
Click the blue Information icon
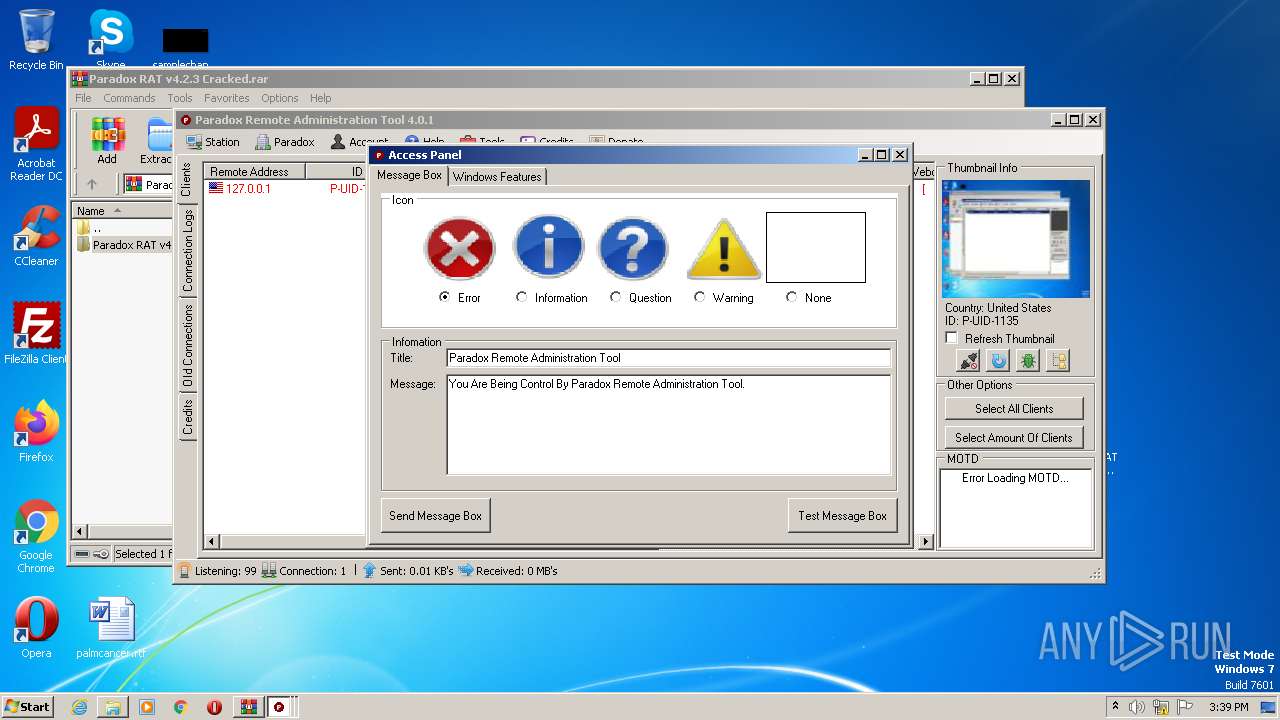[548, 247]
